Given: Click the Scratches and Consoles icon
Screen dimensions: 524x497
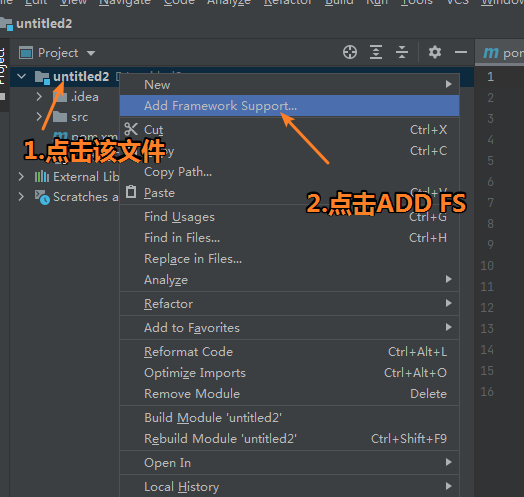Looking at the screenshot, I should 42,197.
